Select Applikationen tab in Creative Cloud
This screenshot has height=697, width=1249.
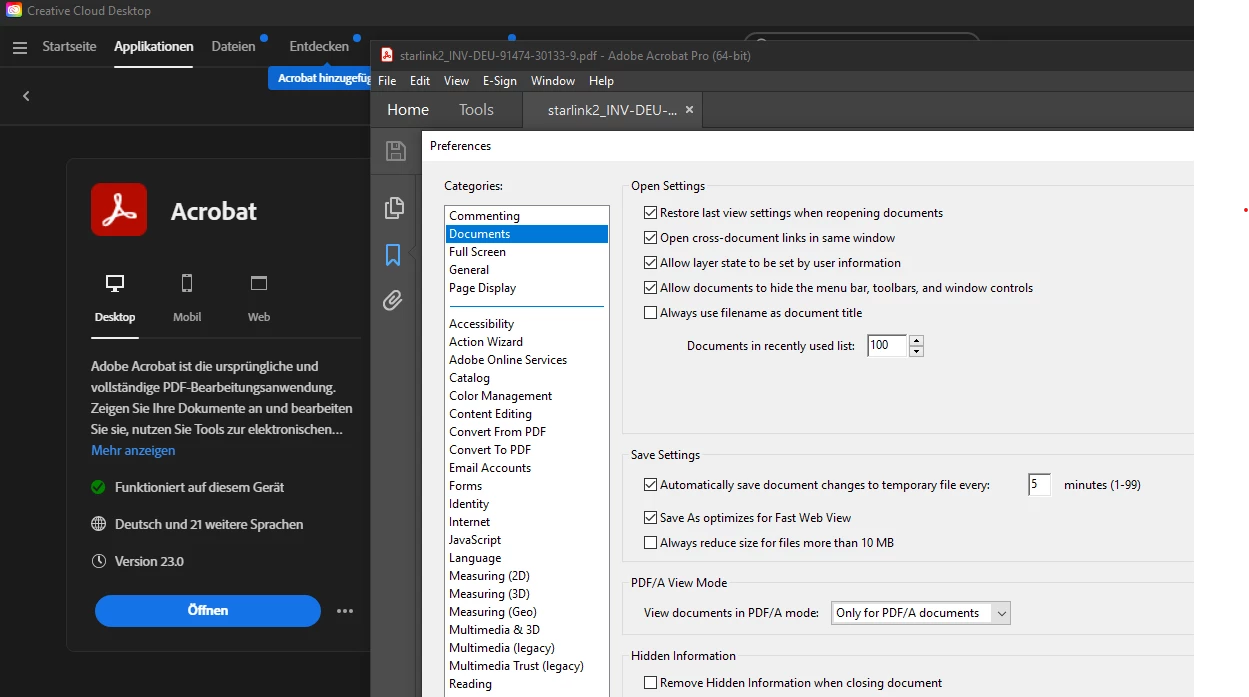point(154,46)
